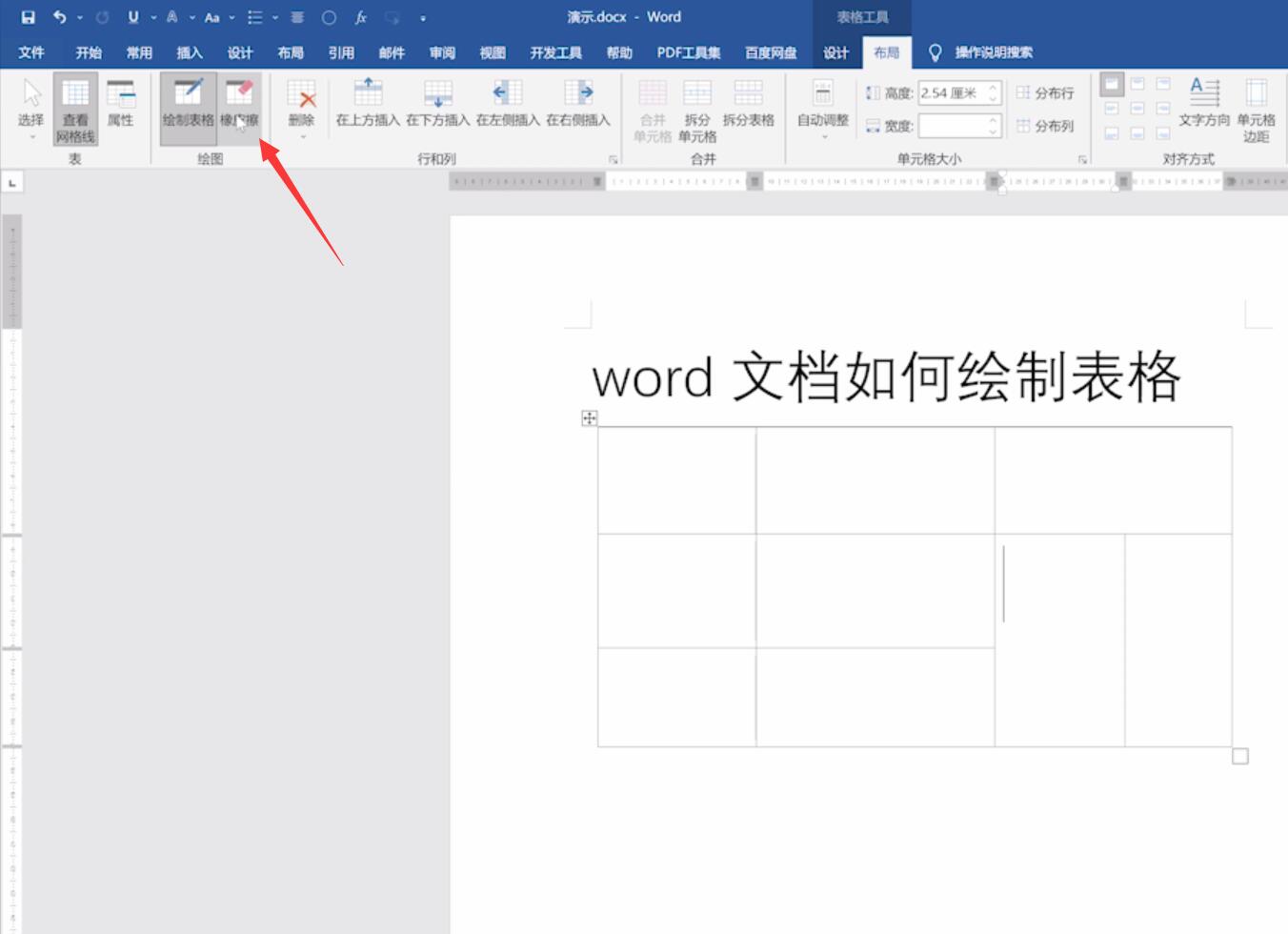Toggle the 绘制表格 draw table tool

(x=188, y=108)
